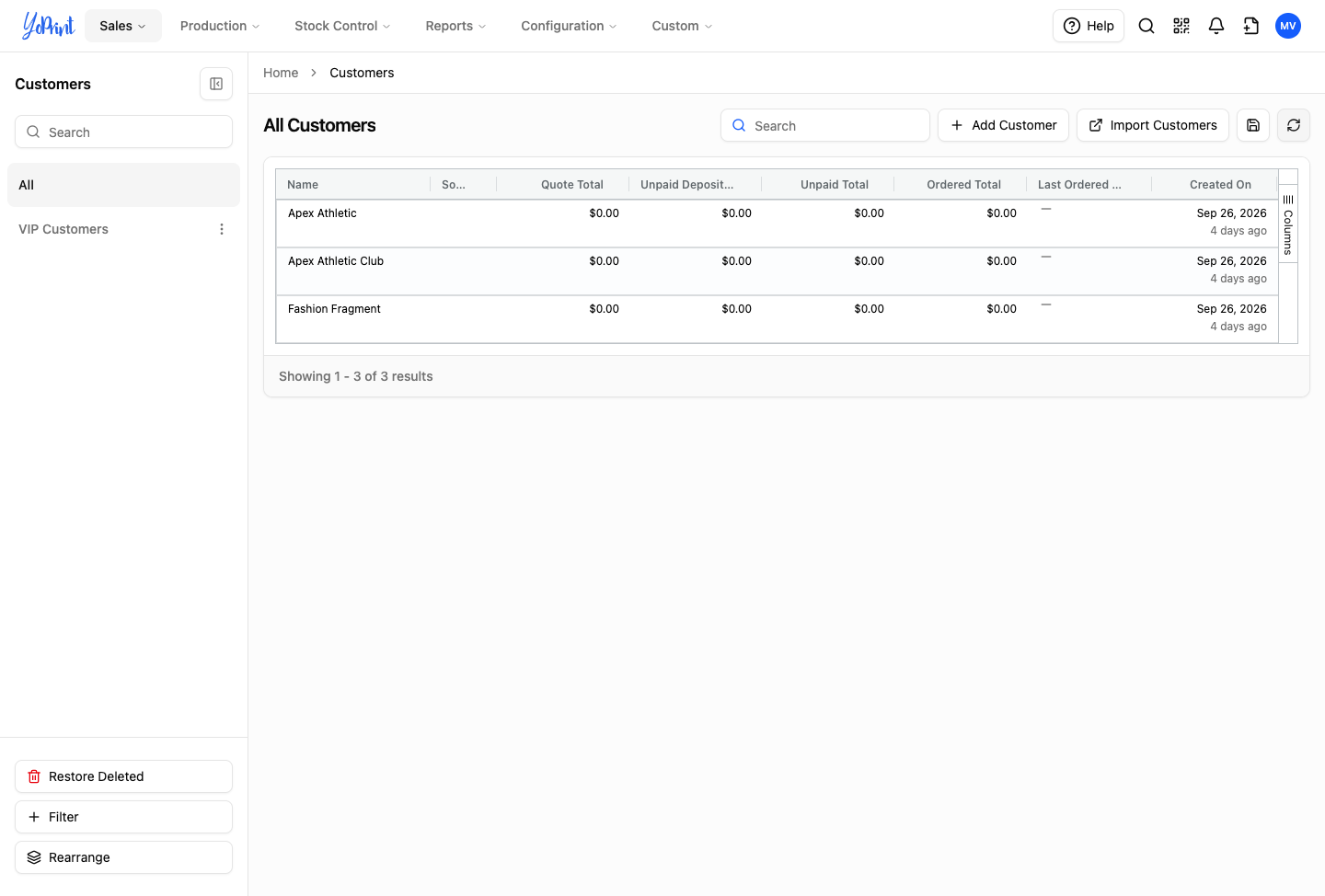The image size is (1325, 896).
Task: Focus the sidebar Search field
Action: [x=123, y=132]
